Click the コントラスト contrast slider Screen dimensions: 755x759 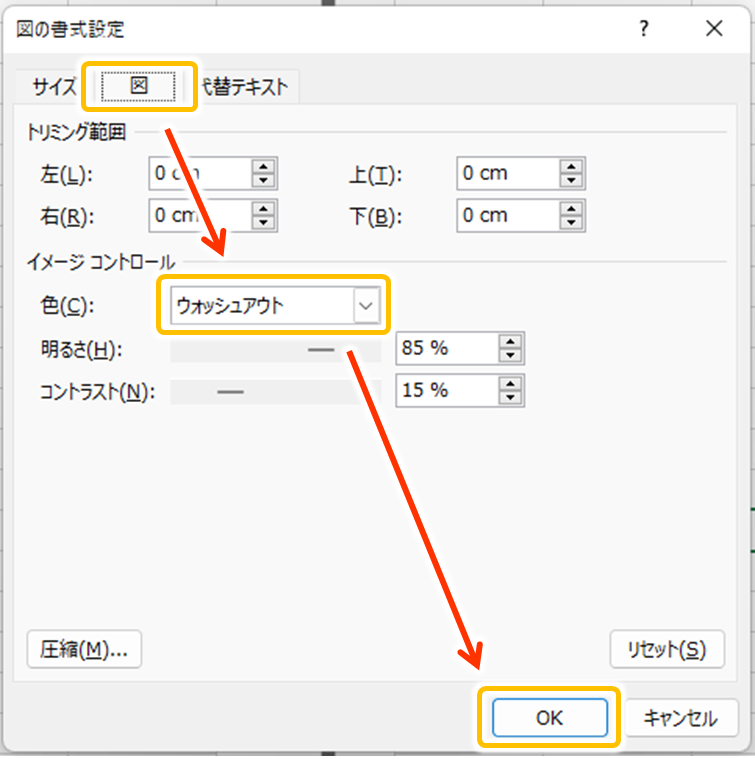[x=265, y=392]
